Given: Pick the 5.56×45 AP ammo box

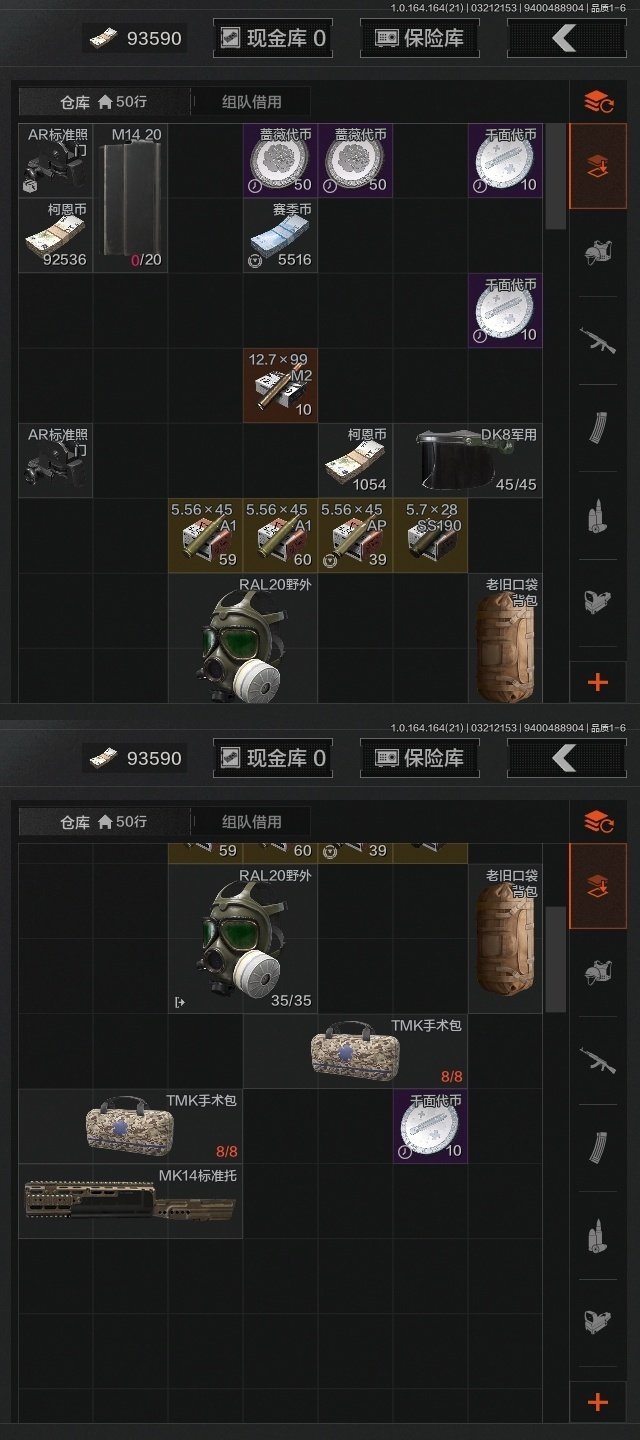Looking at the screenshot, I should pos(356,536).
